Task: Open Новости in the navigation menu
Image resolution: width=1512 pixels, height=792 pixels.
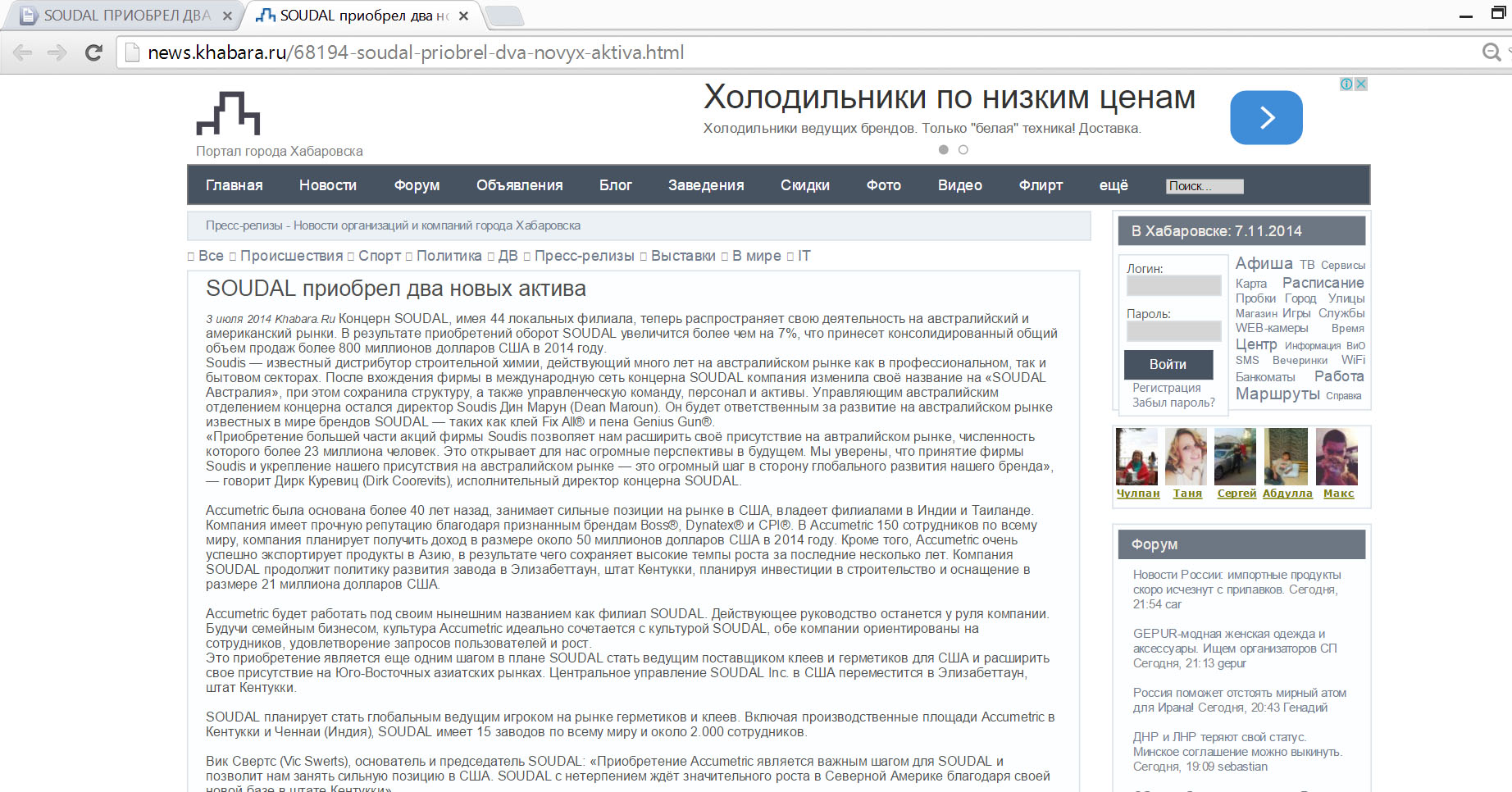Action: [x=328, y=185]
